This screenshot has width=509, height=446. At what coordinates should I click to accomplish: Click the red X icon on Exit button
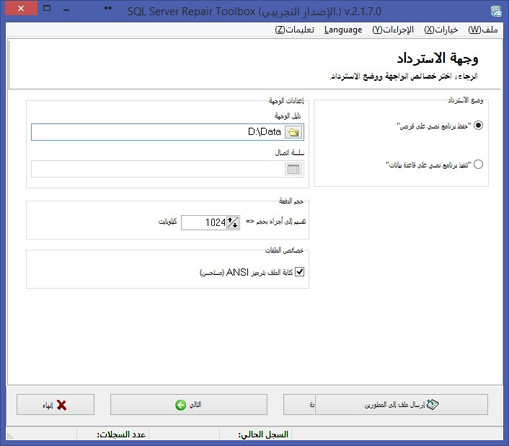[62, 405]
